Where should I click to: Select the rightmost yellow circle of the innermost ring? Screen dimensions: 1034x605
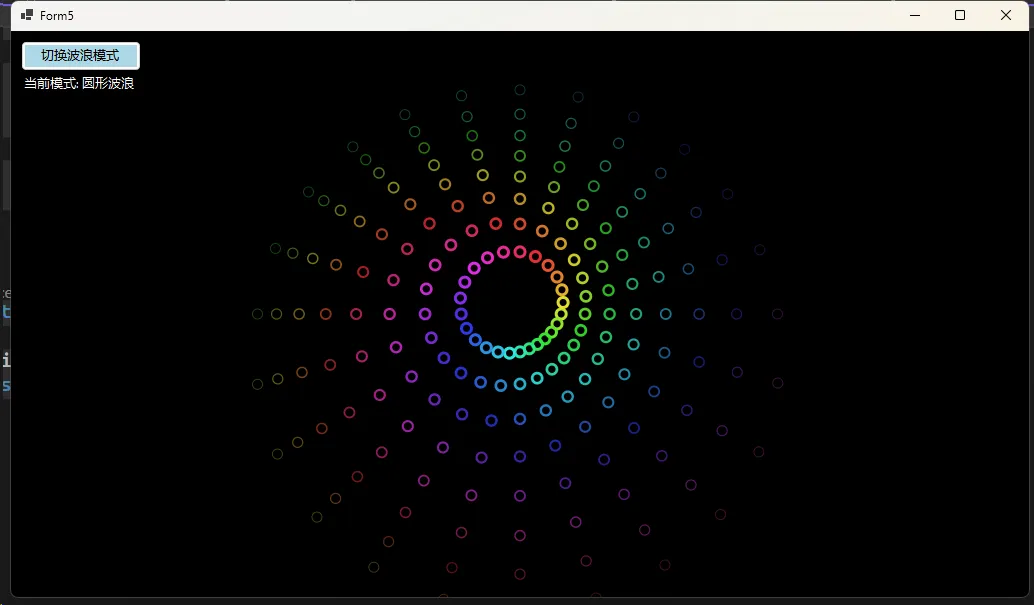pos(563,302)
